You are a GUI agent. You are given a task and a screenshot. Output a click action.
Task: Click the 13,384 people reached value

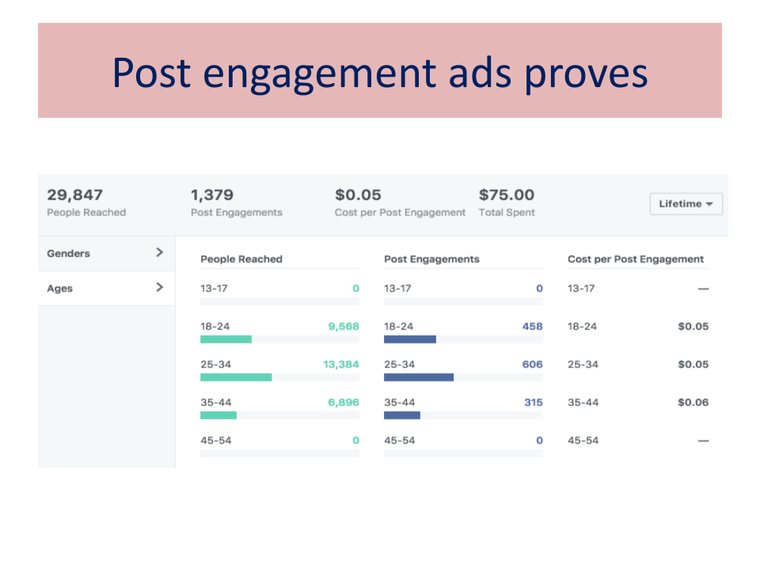tap(341, 364)
